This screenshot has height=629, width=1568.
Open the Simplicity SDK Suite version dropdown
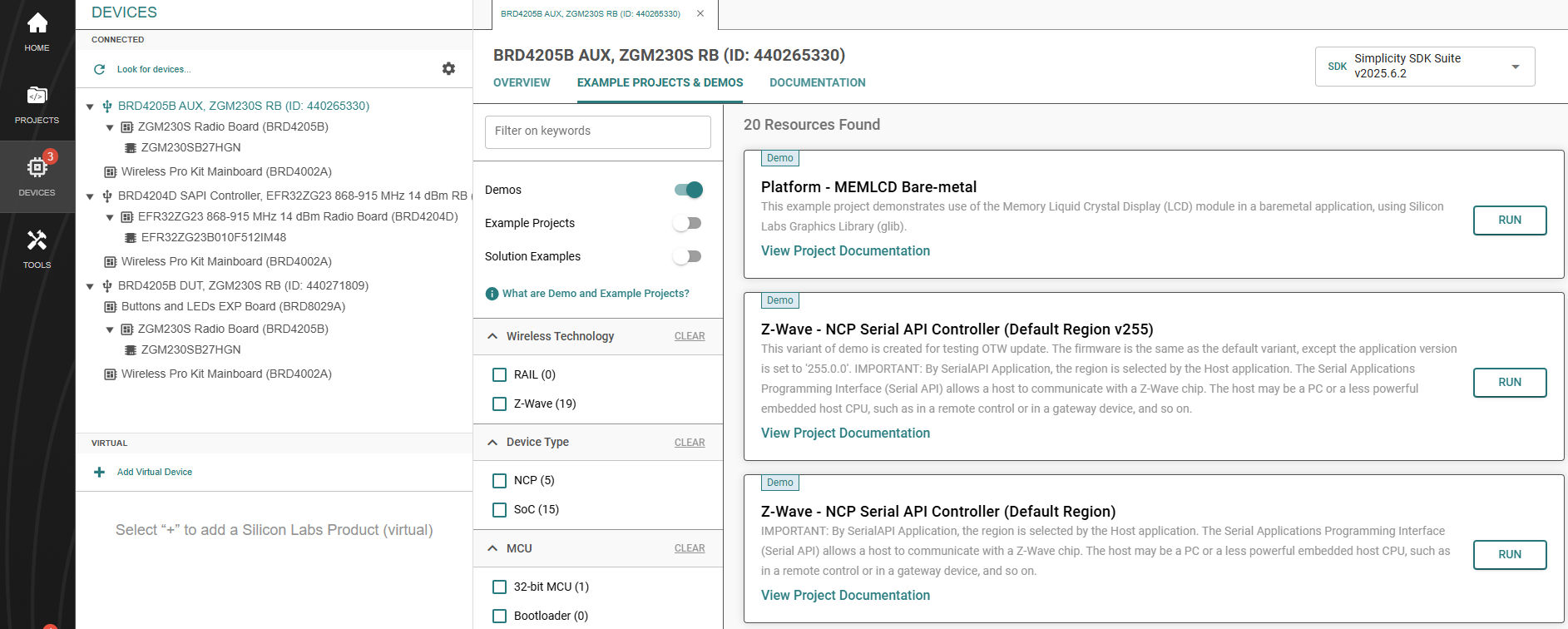1425,67
